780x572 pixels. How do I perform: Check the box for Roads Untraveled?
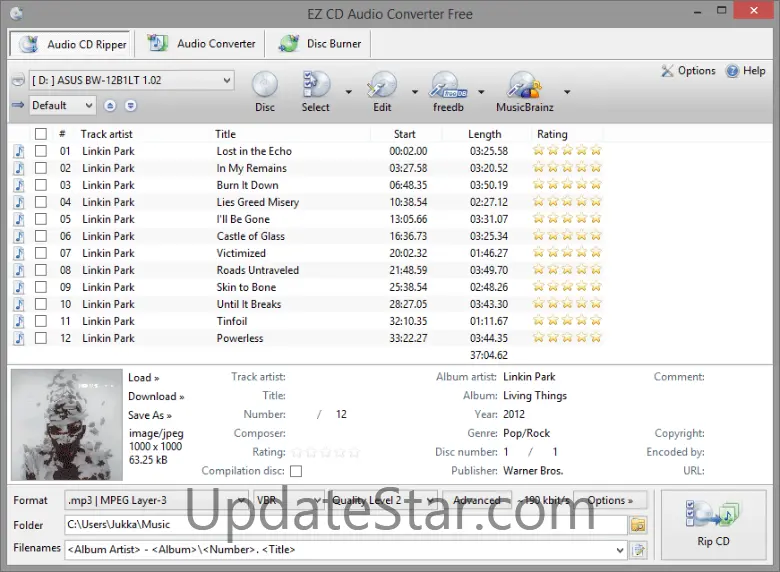click(x=41, y=270)
